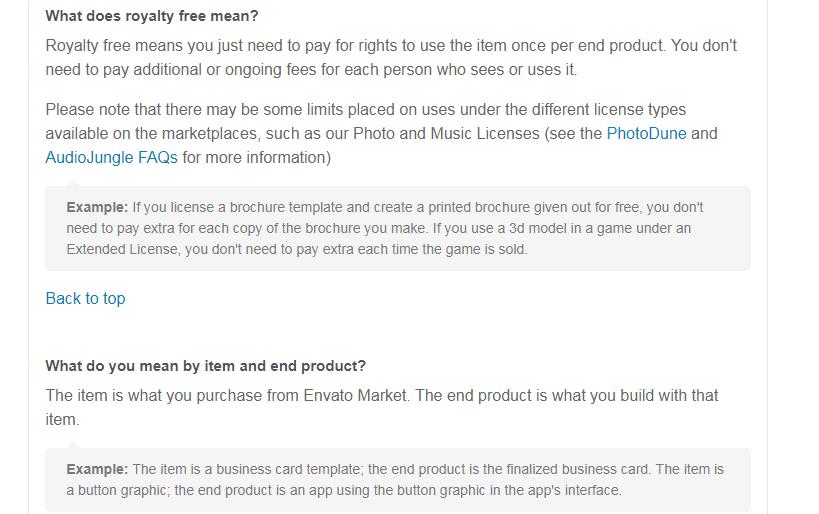Click the "What does royalty free mean?" heading
Viewport: 819px width, 514px height.
[151, 16]
